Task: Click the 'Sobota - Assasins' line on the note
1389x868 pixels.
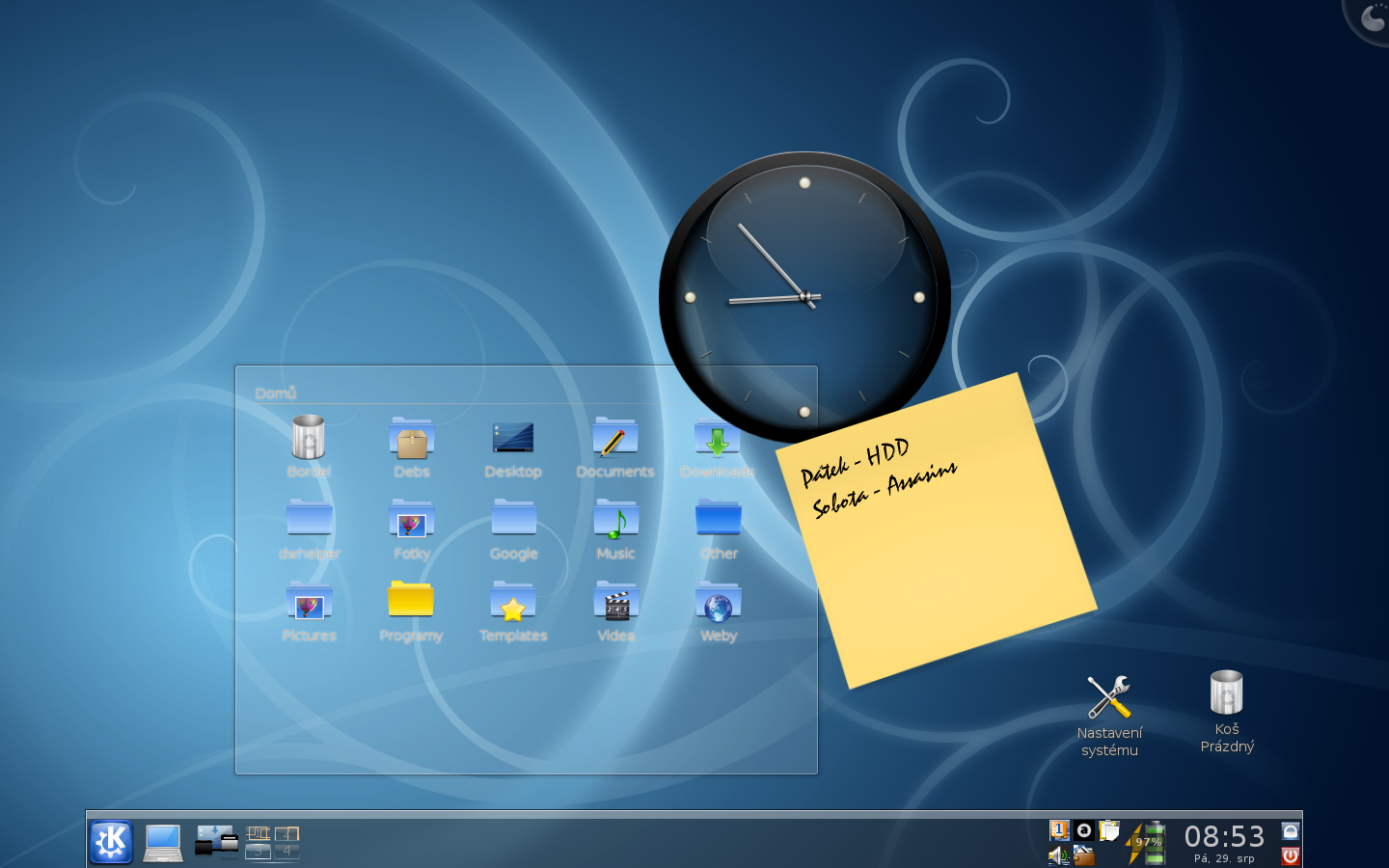Action: (x=884, y=490)
